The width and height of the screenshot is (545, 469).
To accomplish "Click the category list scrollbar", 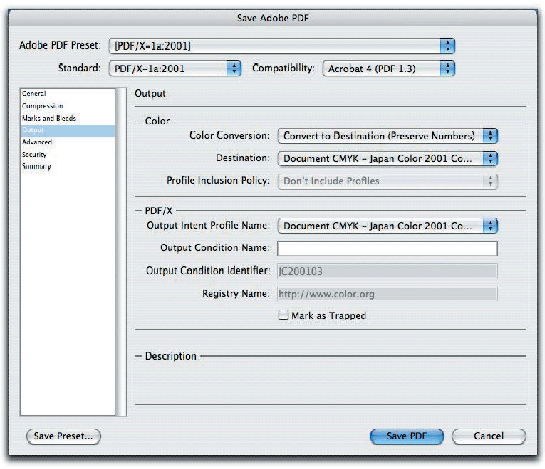I will click(x=121, y=252).
